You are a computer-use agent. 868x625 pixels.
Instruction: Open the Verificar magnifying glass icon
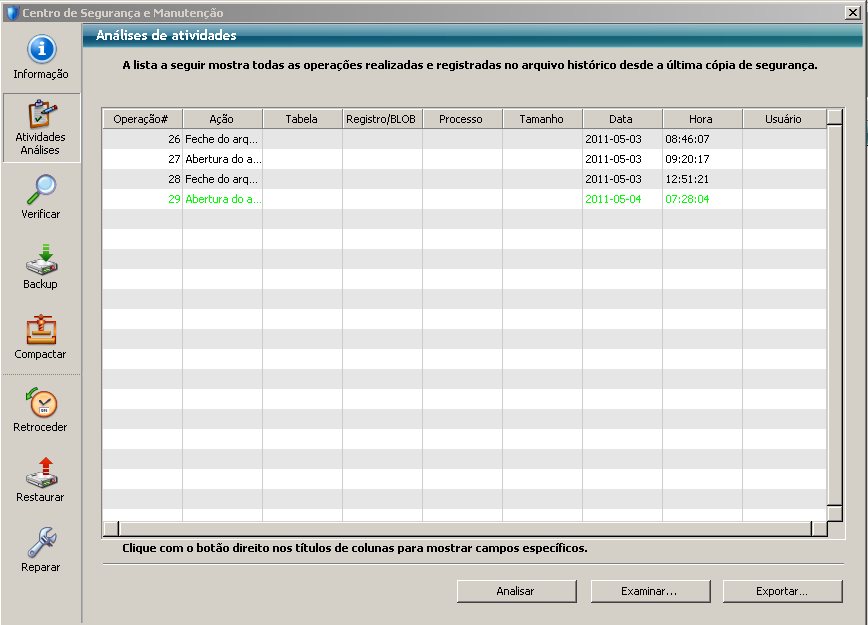pyautogui.click(x=41, y=189)
